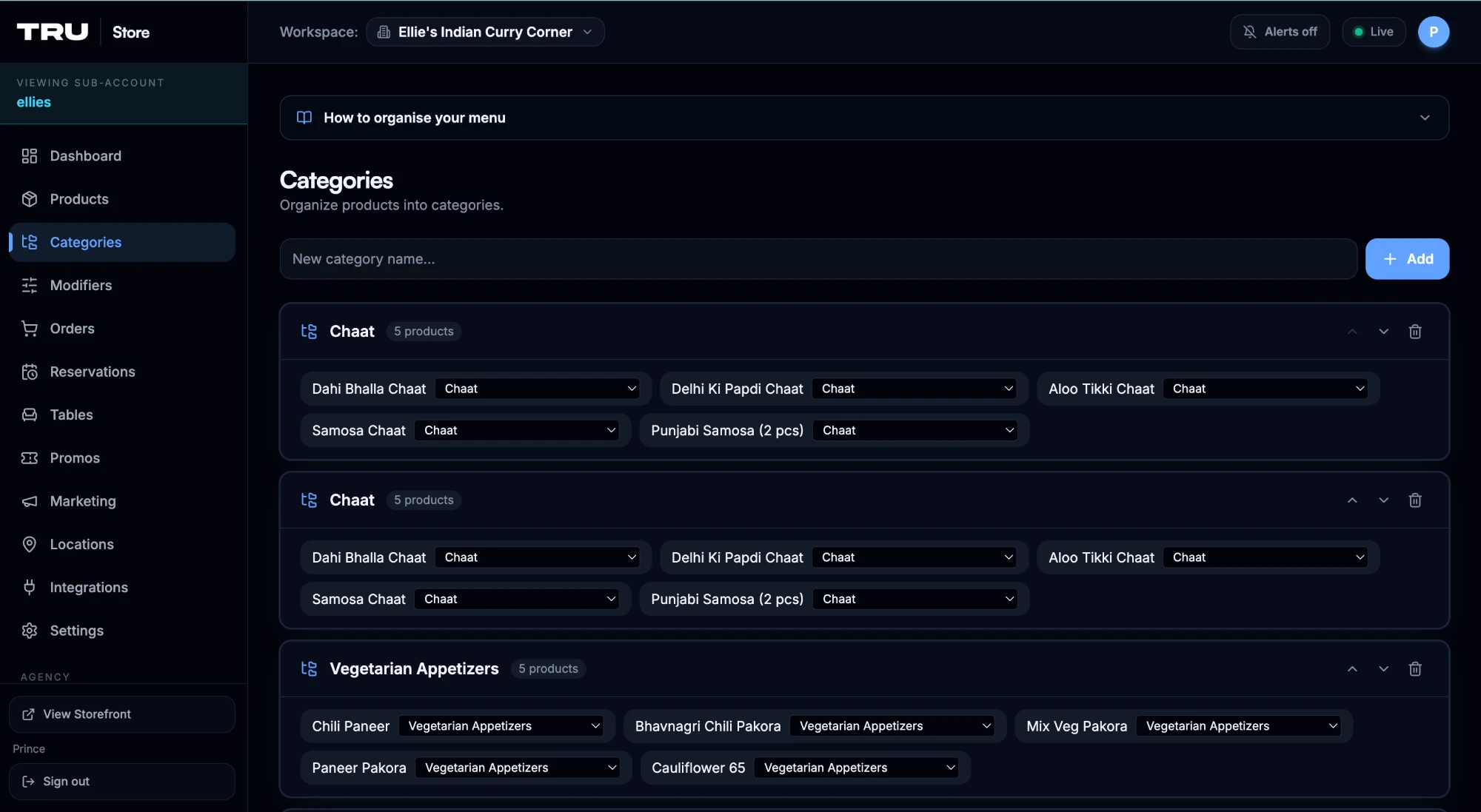1481x812 pixels.
Task: Open category dropdown for Samosa Chaat in second group
Action: click(518, 599)
